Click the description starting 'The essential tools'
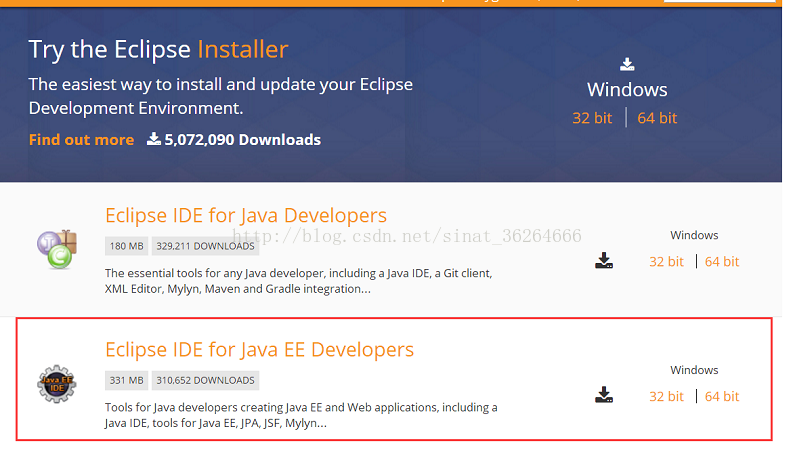 coord(299,281)
